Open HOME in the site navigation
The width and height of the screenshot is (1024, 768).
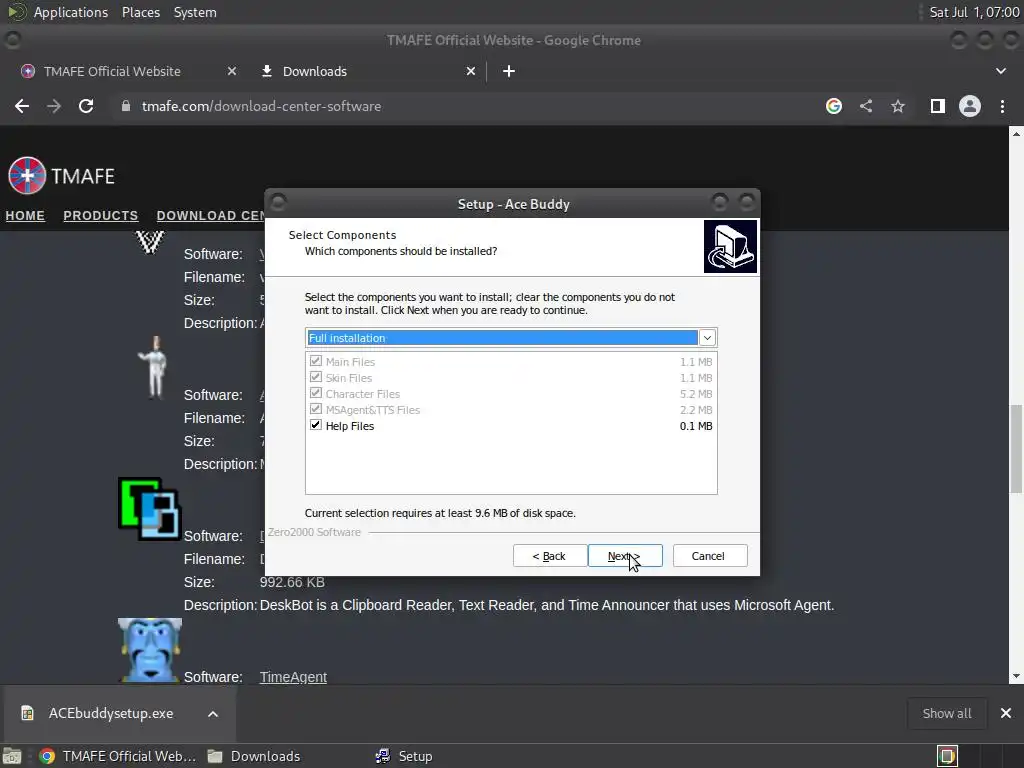coord(25,216)
